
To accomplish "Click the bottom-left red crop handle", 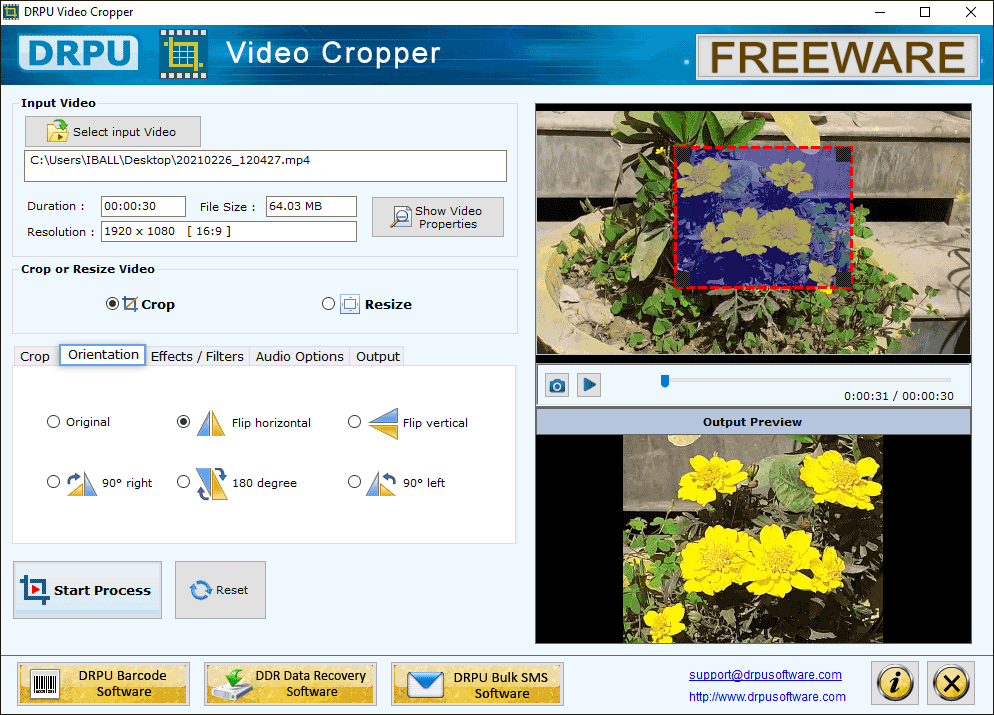I will click(682, 280).
